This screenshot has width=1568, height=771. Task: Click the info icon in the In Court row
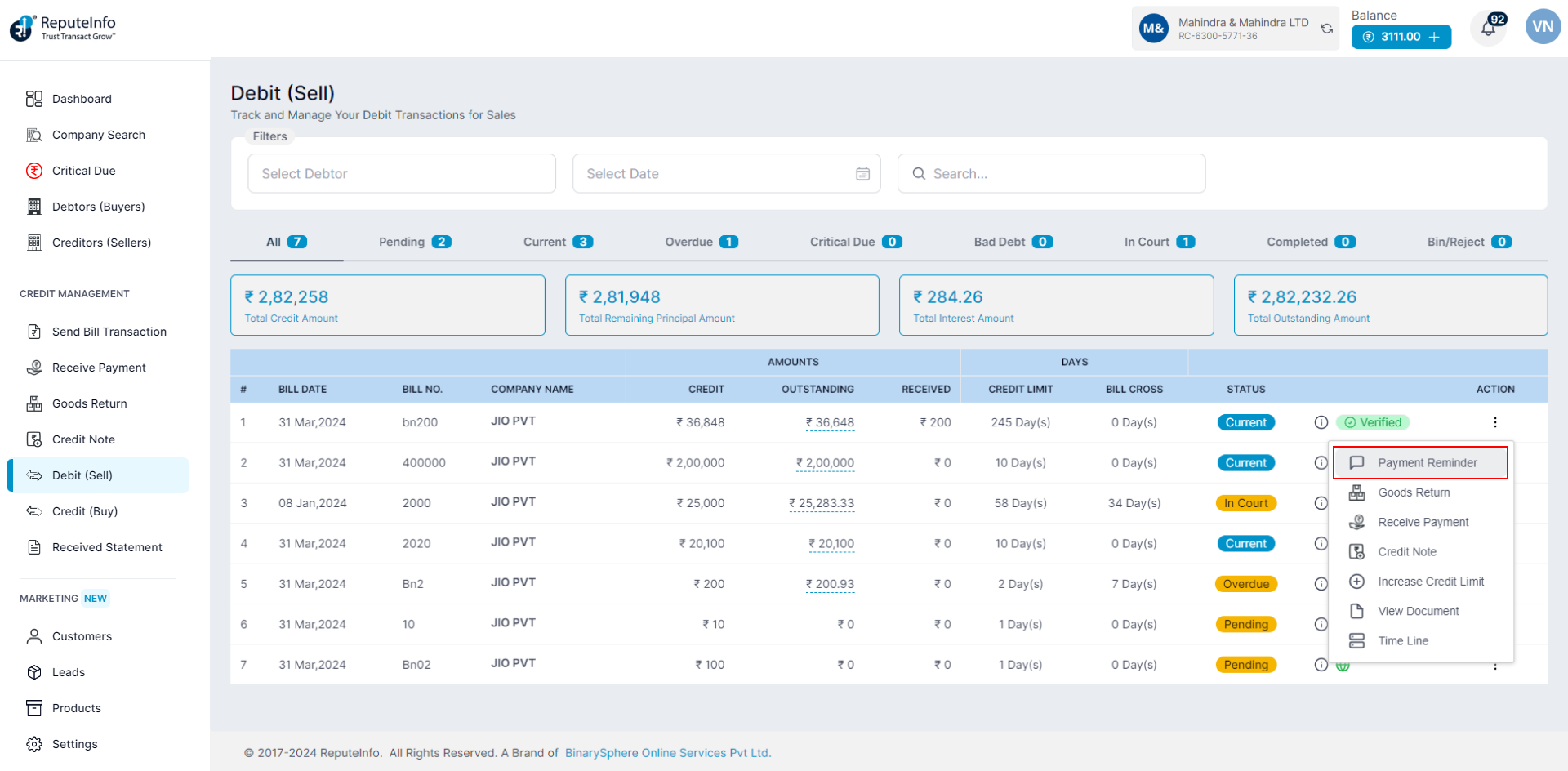(1321, 503)
